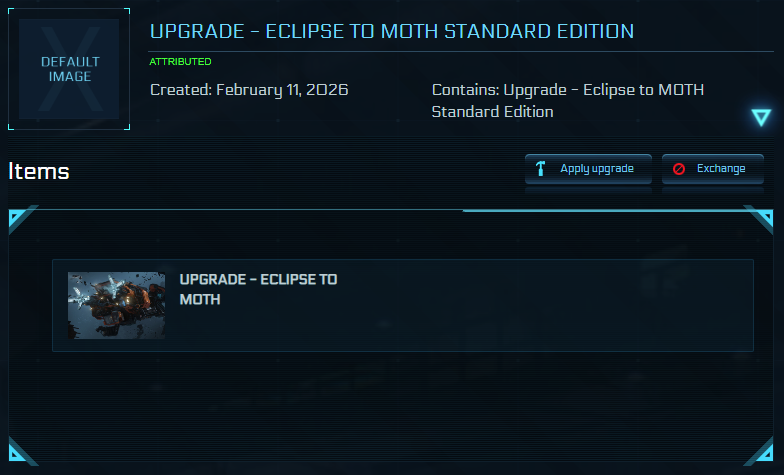Click the bottom-left corner bracket of items panel
The height and width of the screenshot is (475, 784).
pyautogui.click(x=21, y=453)
